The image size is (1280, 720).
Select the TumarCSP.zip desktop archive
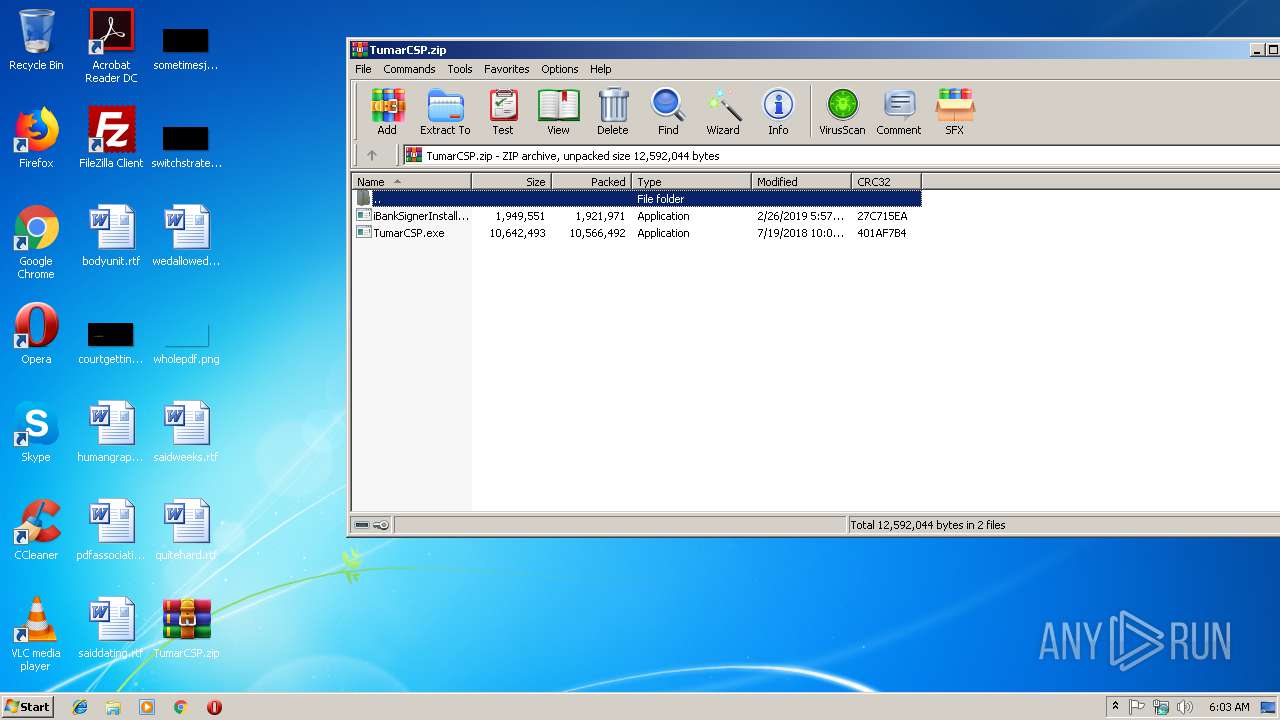click(186, 628)
